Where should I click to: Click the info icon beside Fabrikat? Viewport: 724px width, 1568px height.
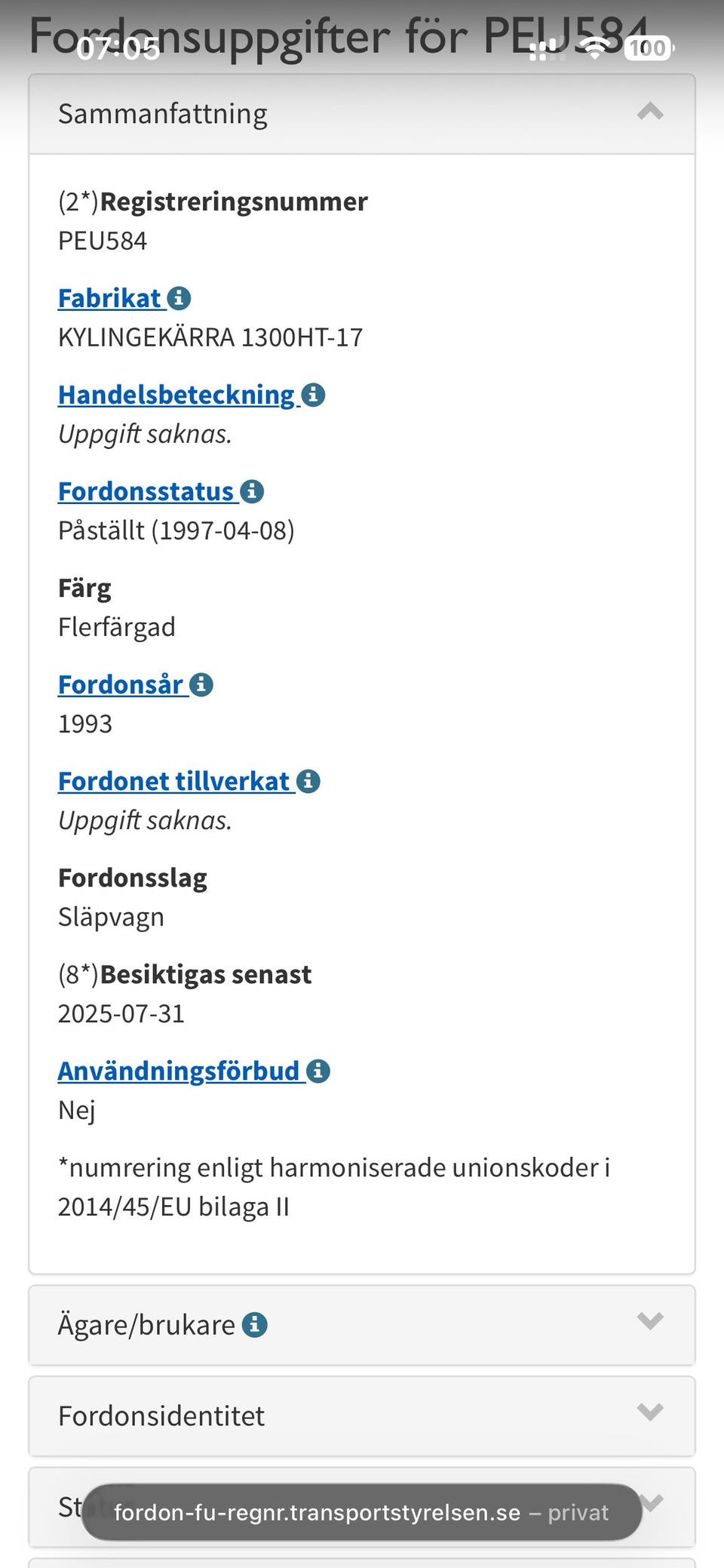[179, 298]
